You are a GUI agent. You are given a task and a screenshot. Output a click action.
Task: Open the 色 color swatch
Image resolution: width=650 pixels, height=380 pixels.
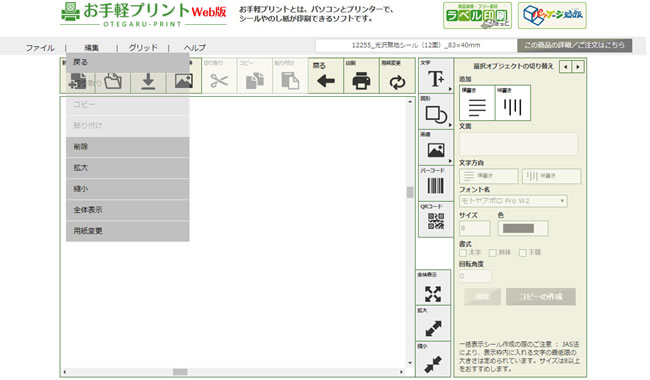pos(522,228)
